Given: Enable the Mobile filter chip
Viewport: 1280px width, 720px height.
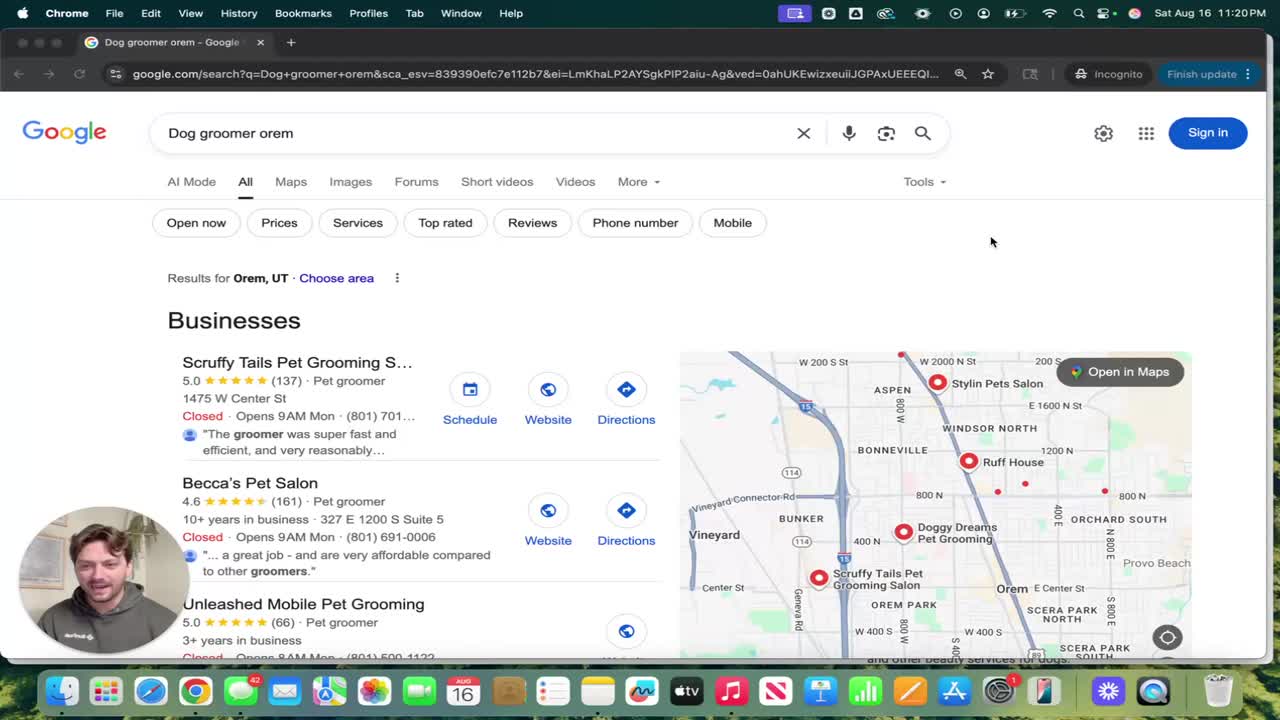Looking at the screenshot, I should point(732,223).
